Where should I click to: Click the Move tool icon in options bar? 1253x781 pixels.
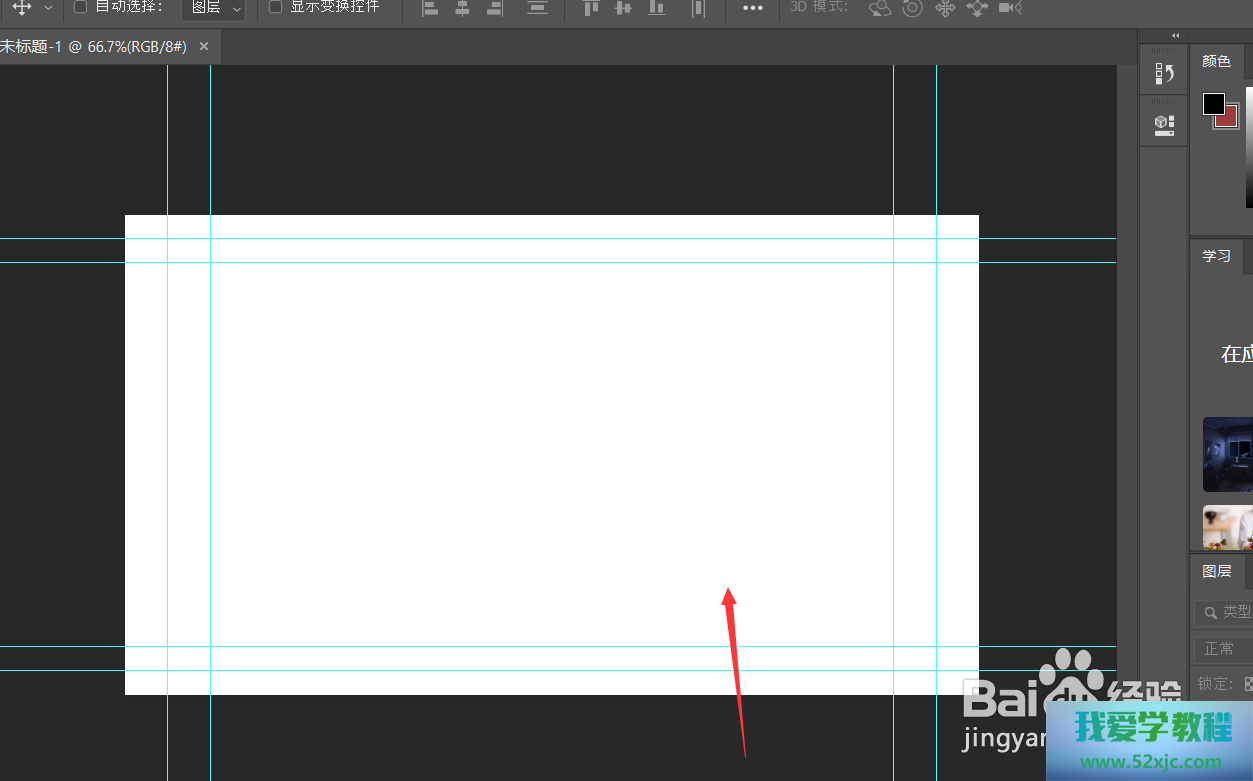(x=21, y=8)
